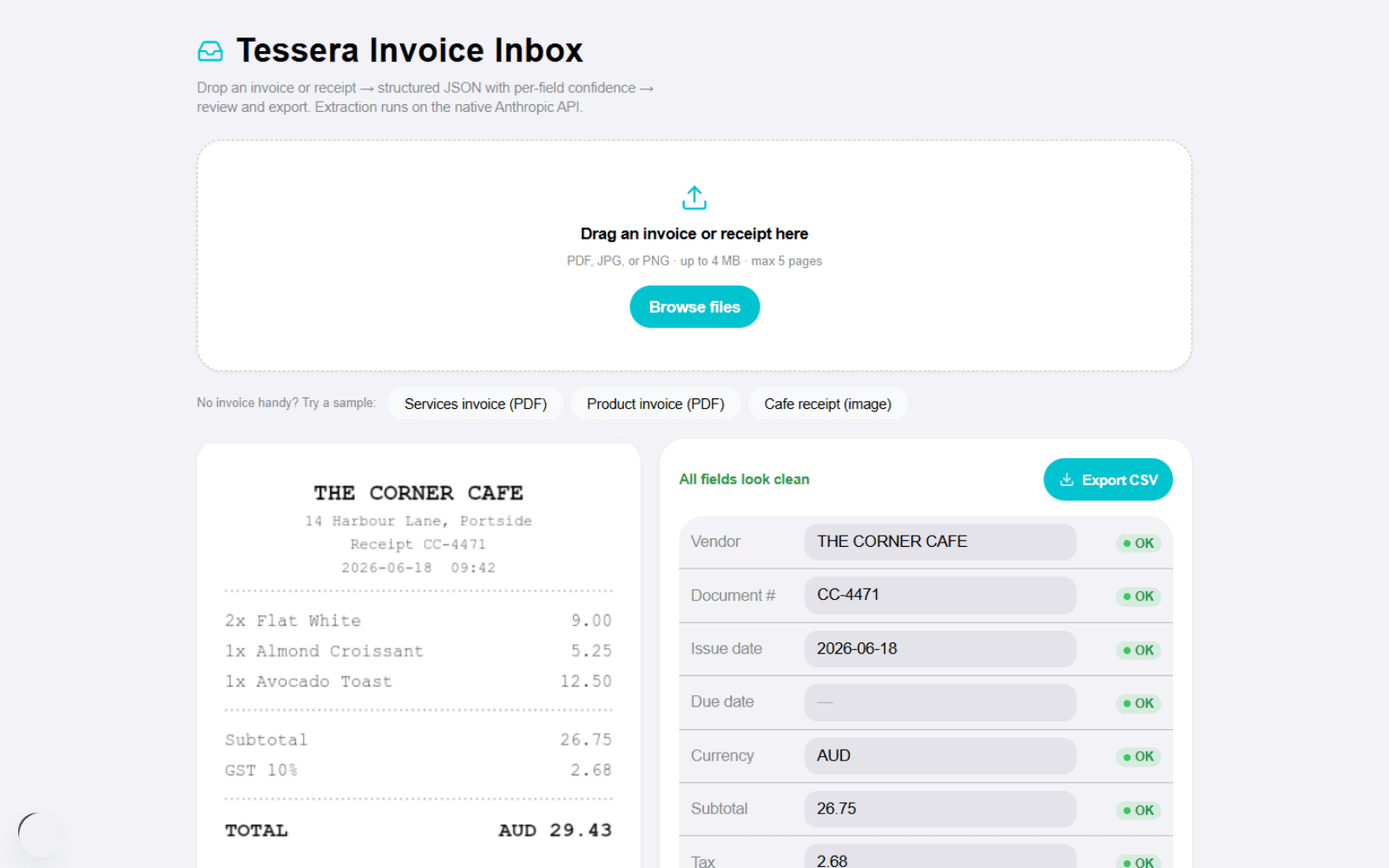The width and height of the screenshot is (1389, 868).
Task: Click the Tessera inbox logo icon
Action: (210, 51)
